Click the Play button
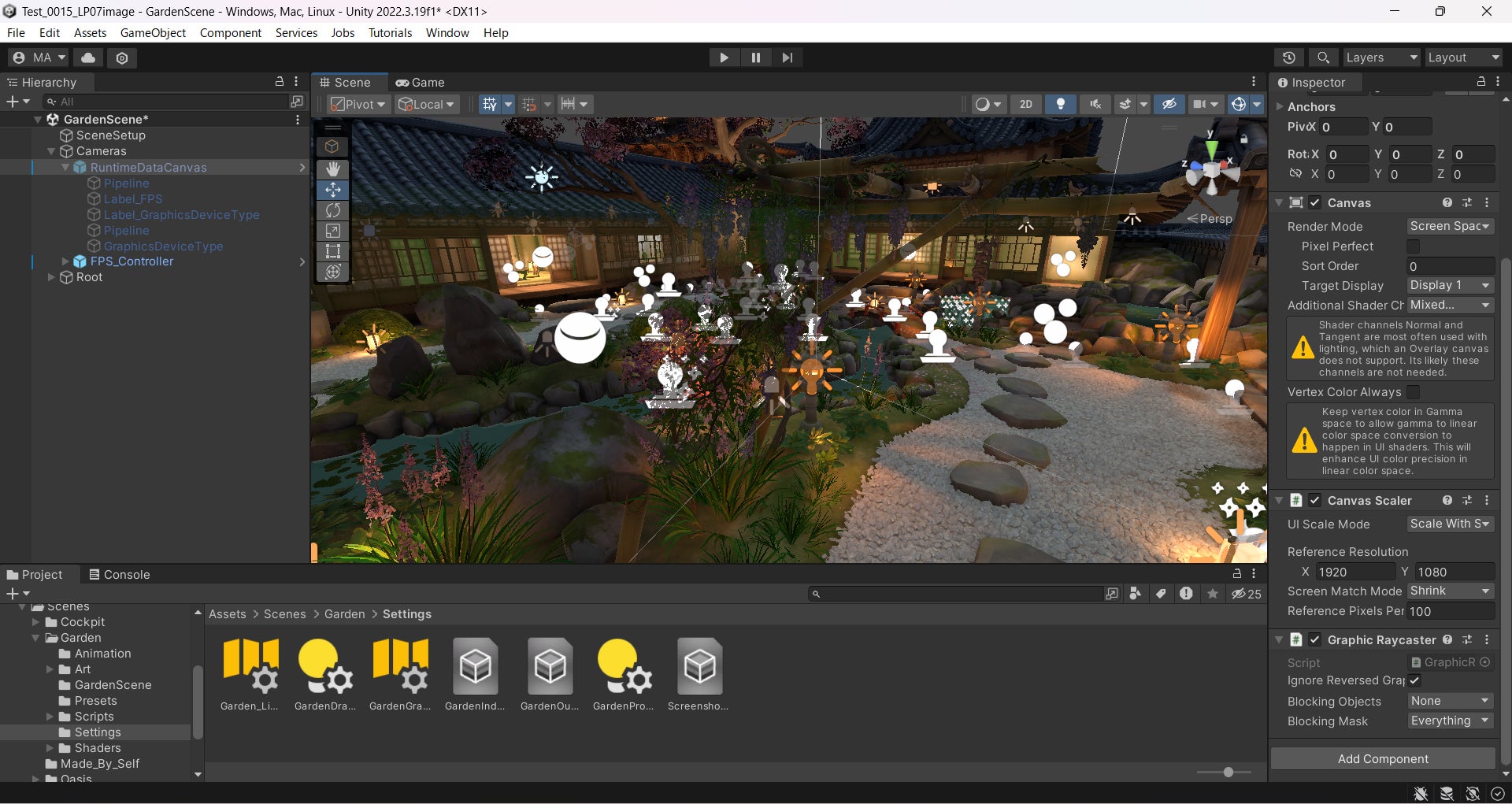The width and height of the screenshot is (1512, 804). pos(723,57)
